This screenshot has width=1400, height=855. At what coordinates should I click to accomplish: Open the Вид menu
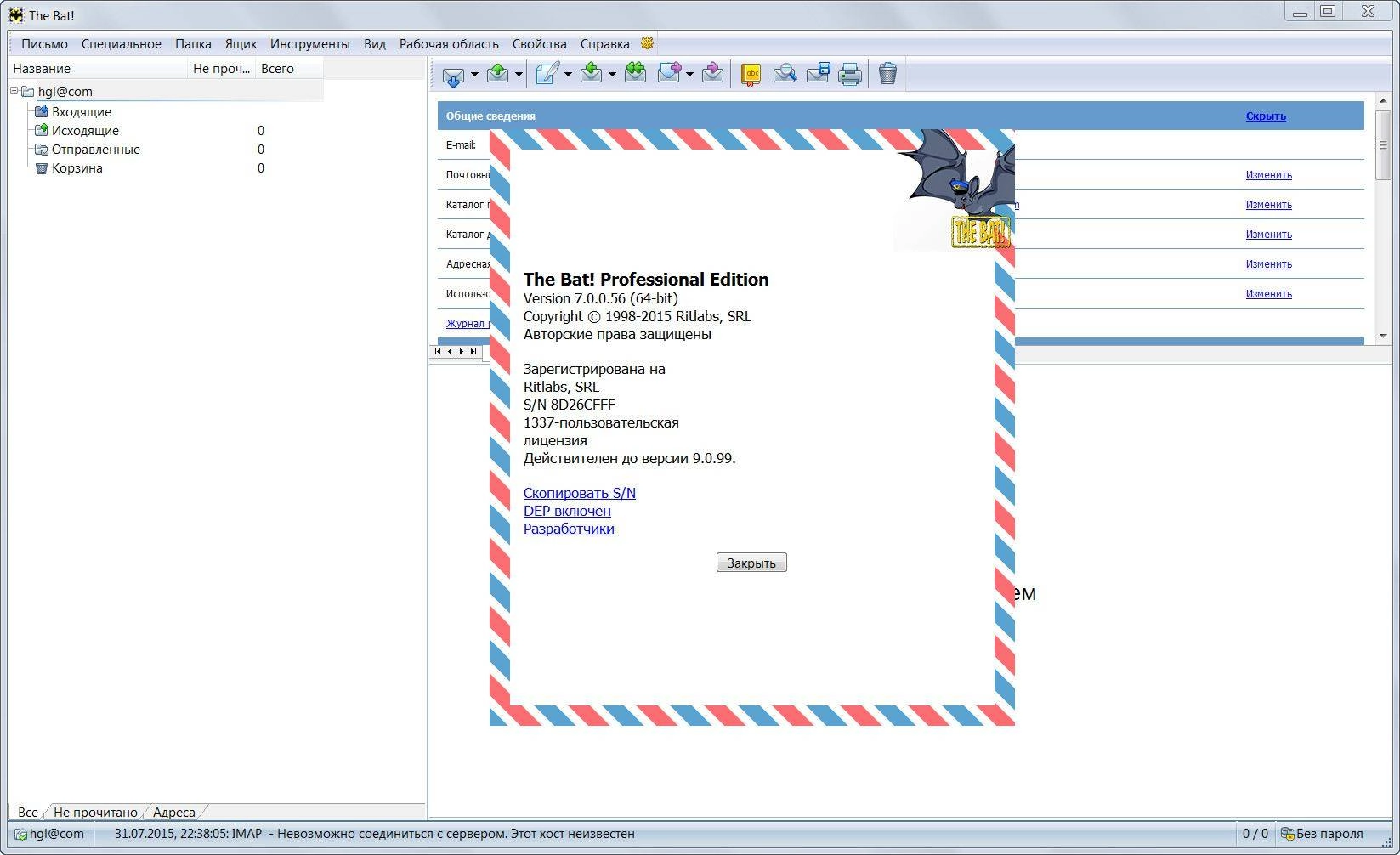pyautogui.click(x=375, y=44)
